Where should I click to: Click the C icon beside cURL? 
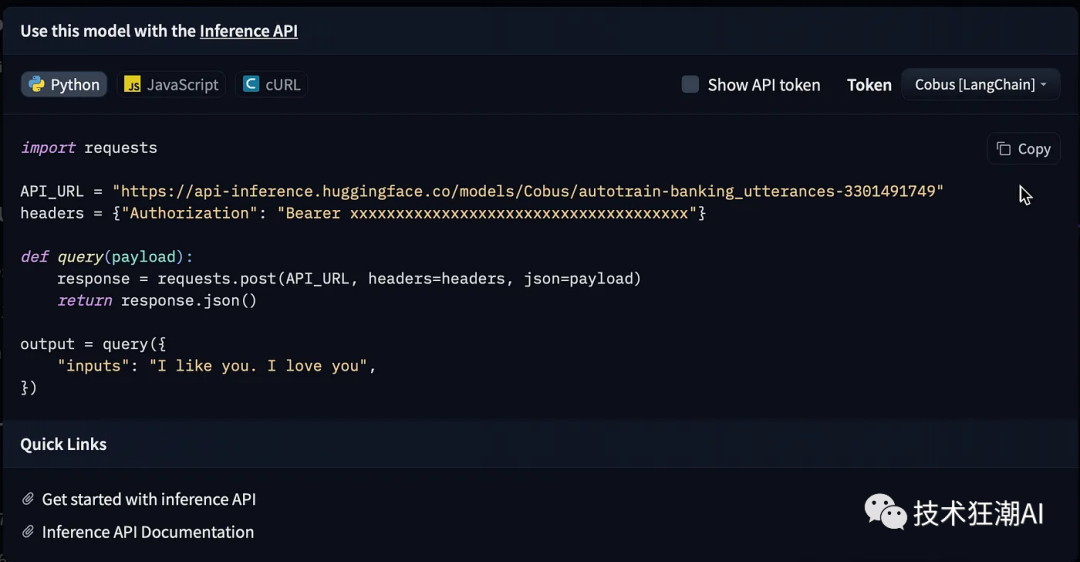click(x=251, y=84)
